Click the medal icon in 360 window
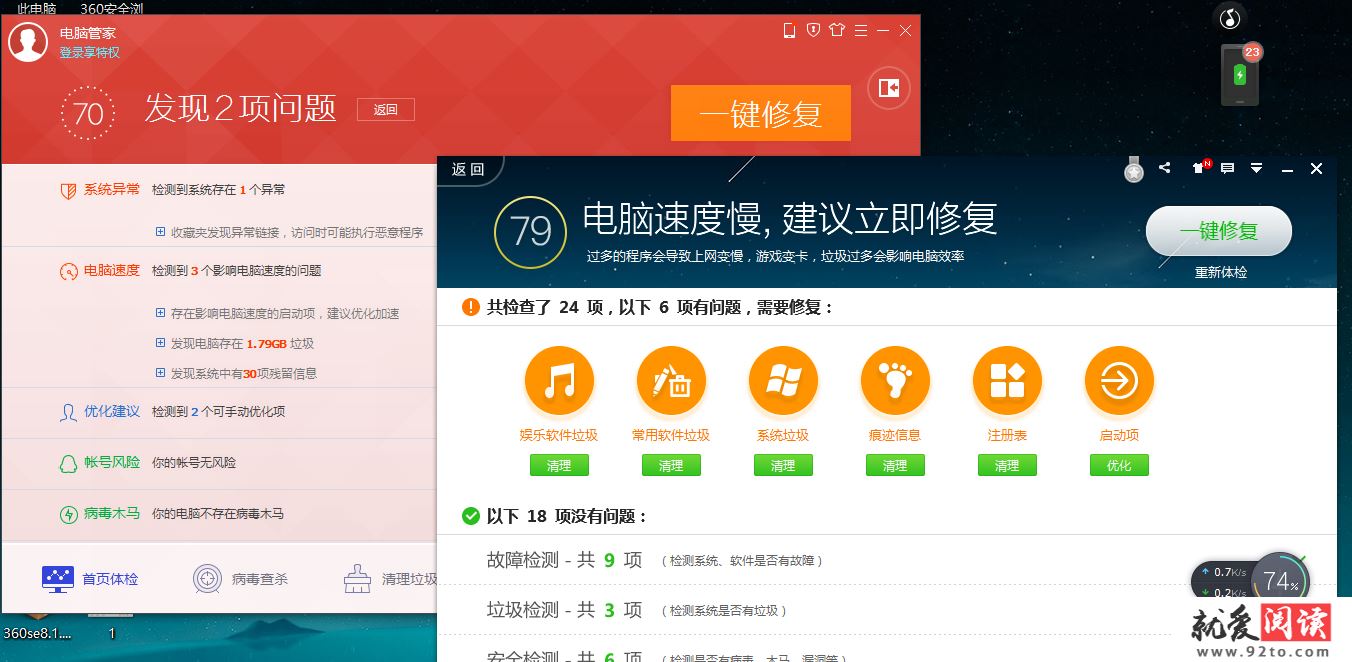The height and width of the screenshot is (662, 1352). coord(1133,170)
